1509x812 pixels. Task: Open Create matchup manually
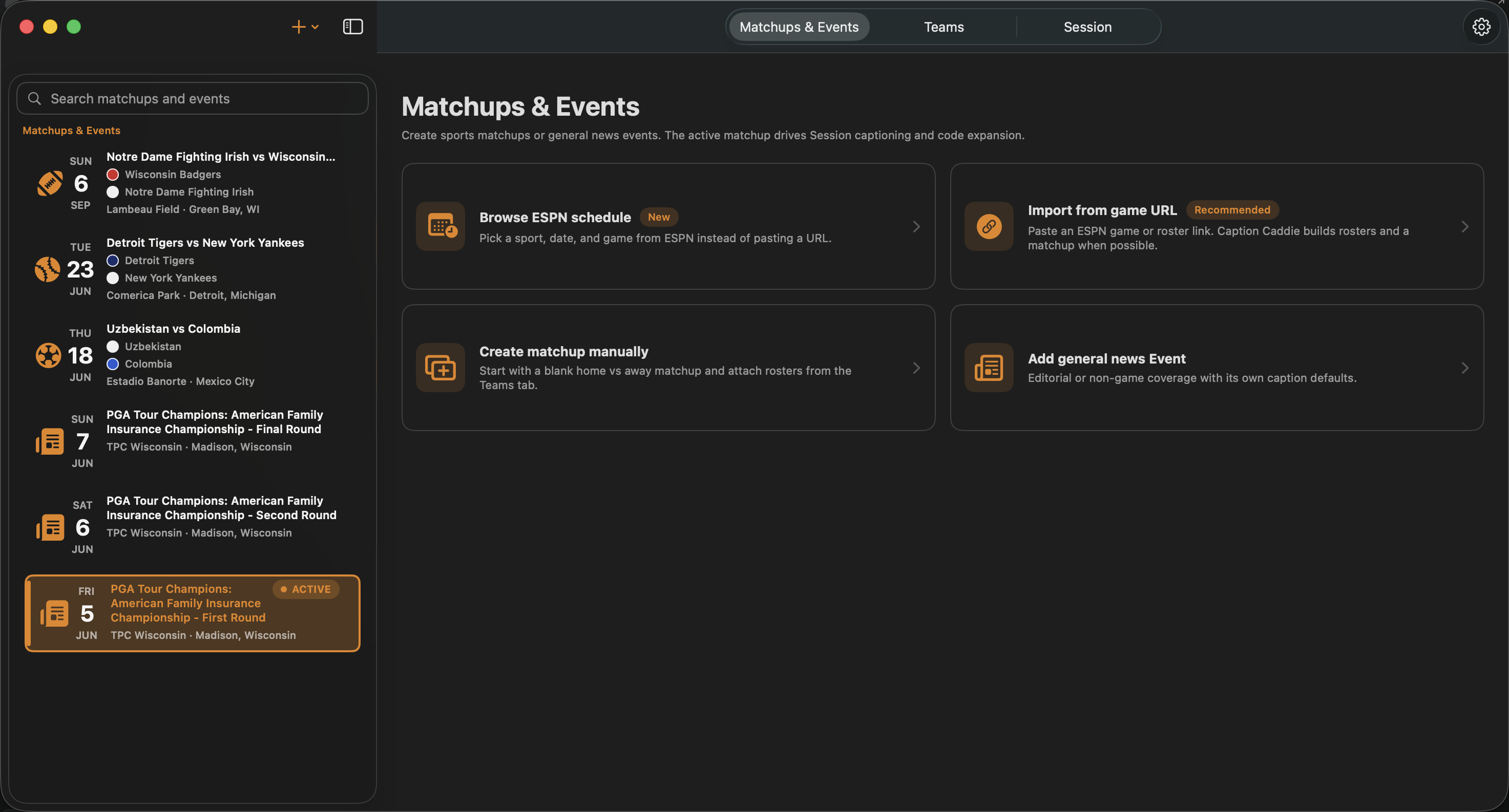(668, 368)
